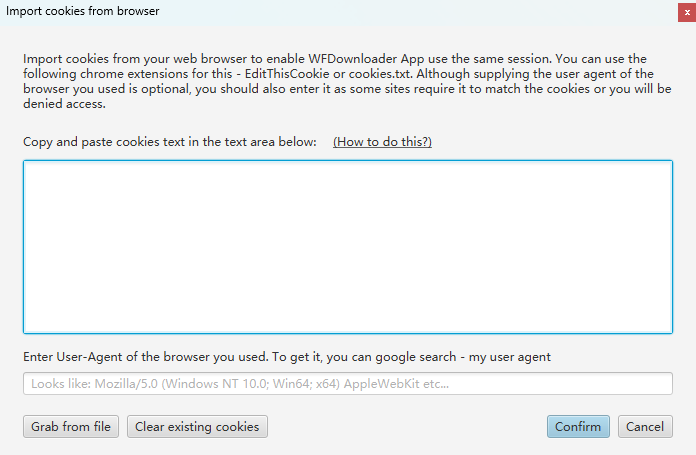Viewport: 696px width, 455px height.
Task: Click the instructions paragraph mentioning EditThisCookie
Action: 347,81
